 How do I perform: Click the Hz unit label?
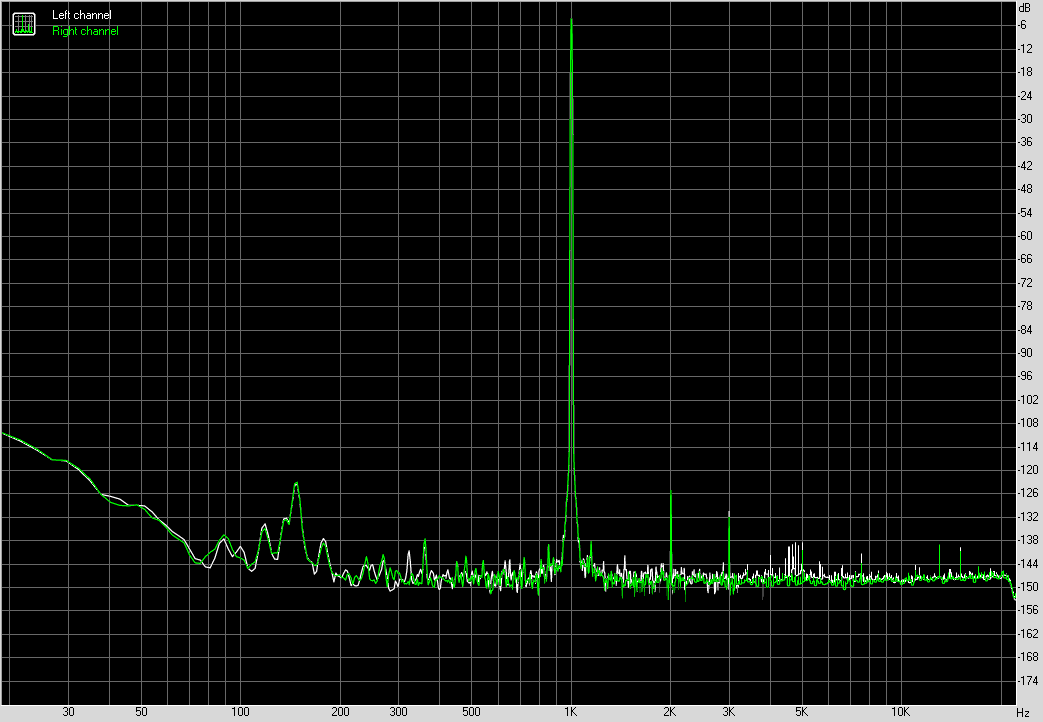point(1023,713)
